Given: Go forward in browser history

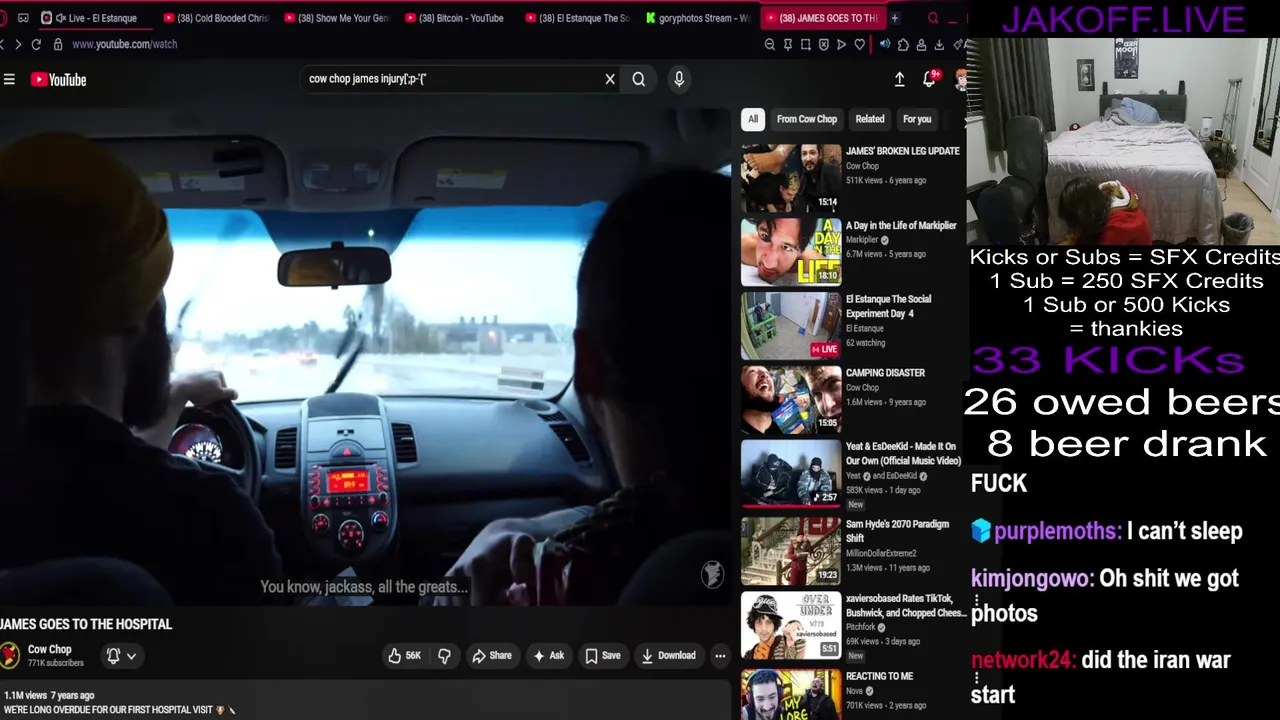Looking at the screenshot, I should [x=17, y=44].
